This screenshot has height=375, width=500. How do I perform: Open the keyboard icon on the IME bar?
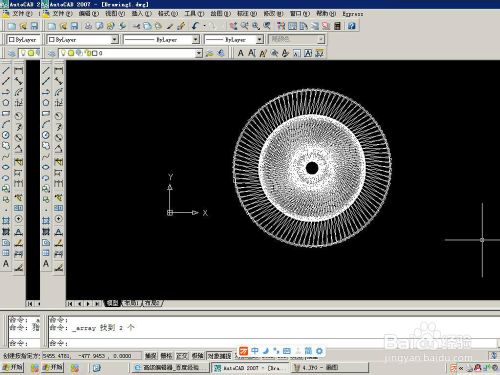tap(287, 351)
